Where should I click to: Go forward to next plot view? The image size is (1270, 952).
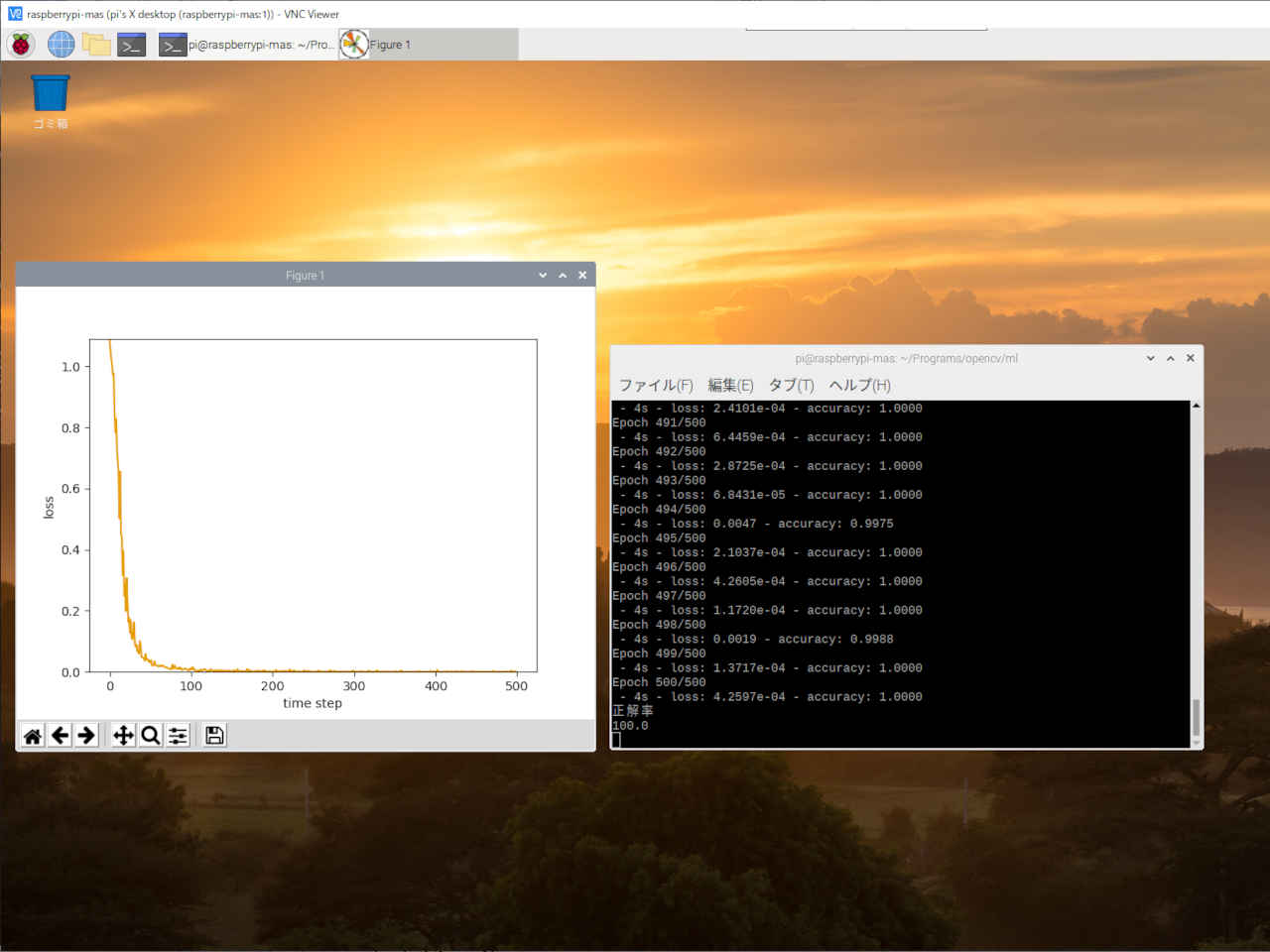tap(86, 735)
